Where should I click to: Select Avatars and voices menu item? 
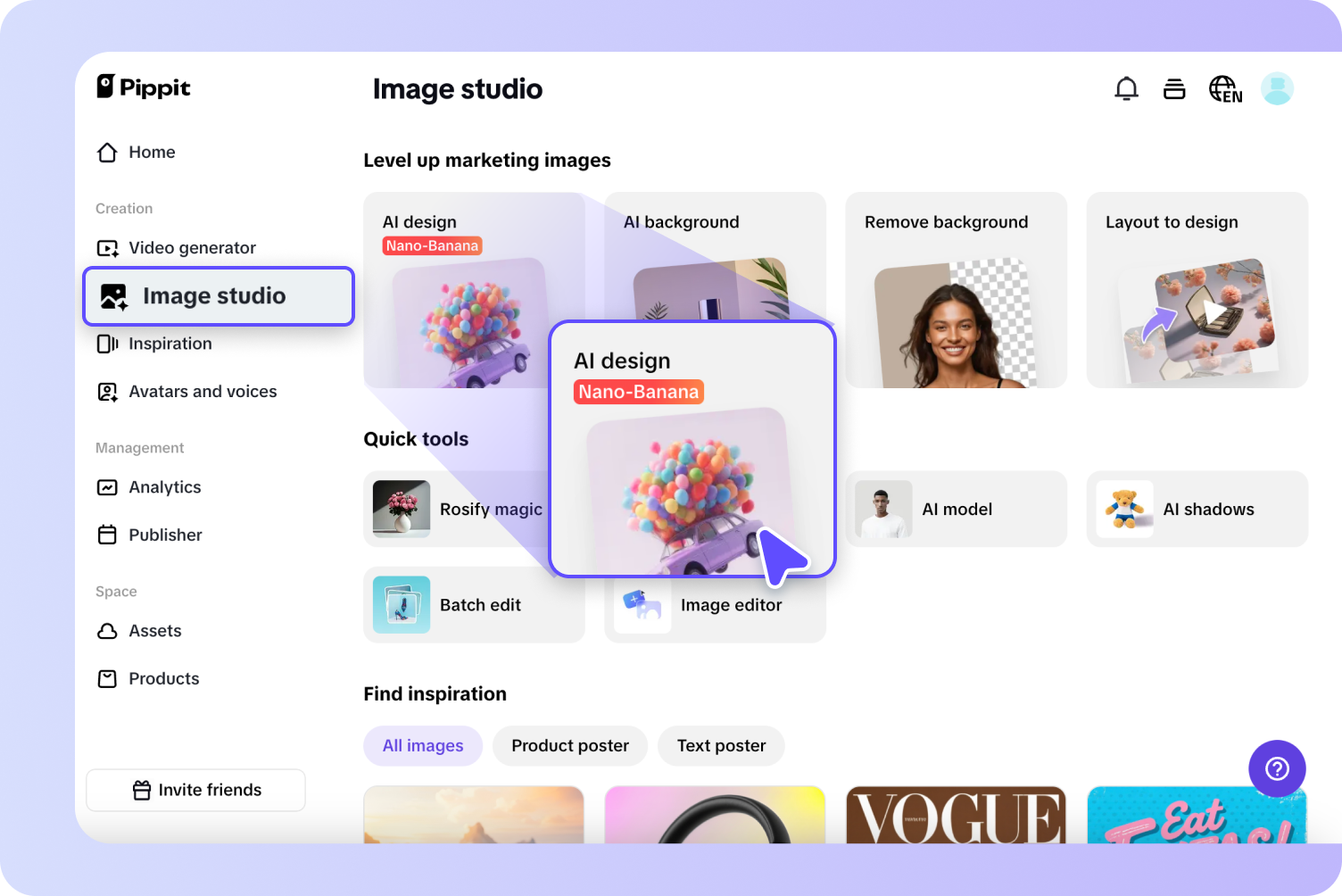[203, 392]
